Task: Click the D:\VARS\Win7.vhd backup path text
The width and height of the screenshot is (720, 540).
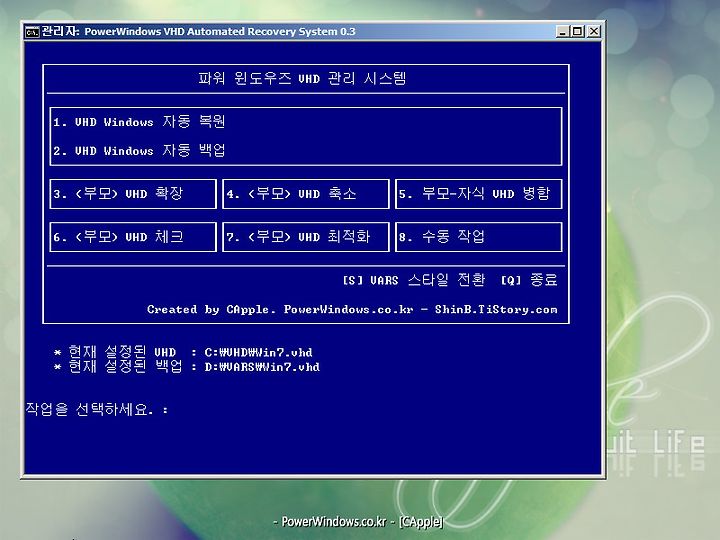Action: [262, 367]
